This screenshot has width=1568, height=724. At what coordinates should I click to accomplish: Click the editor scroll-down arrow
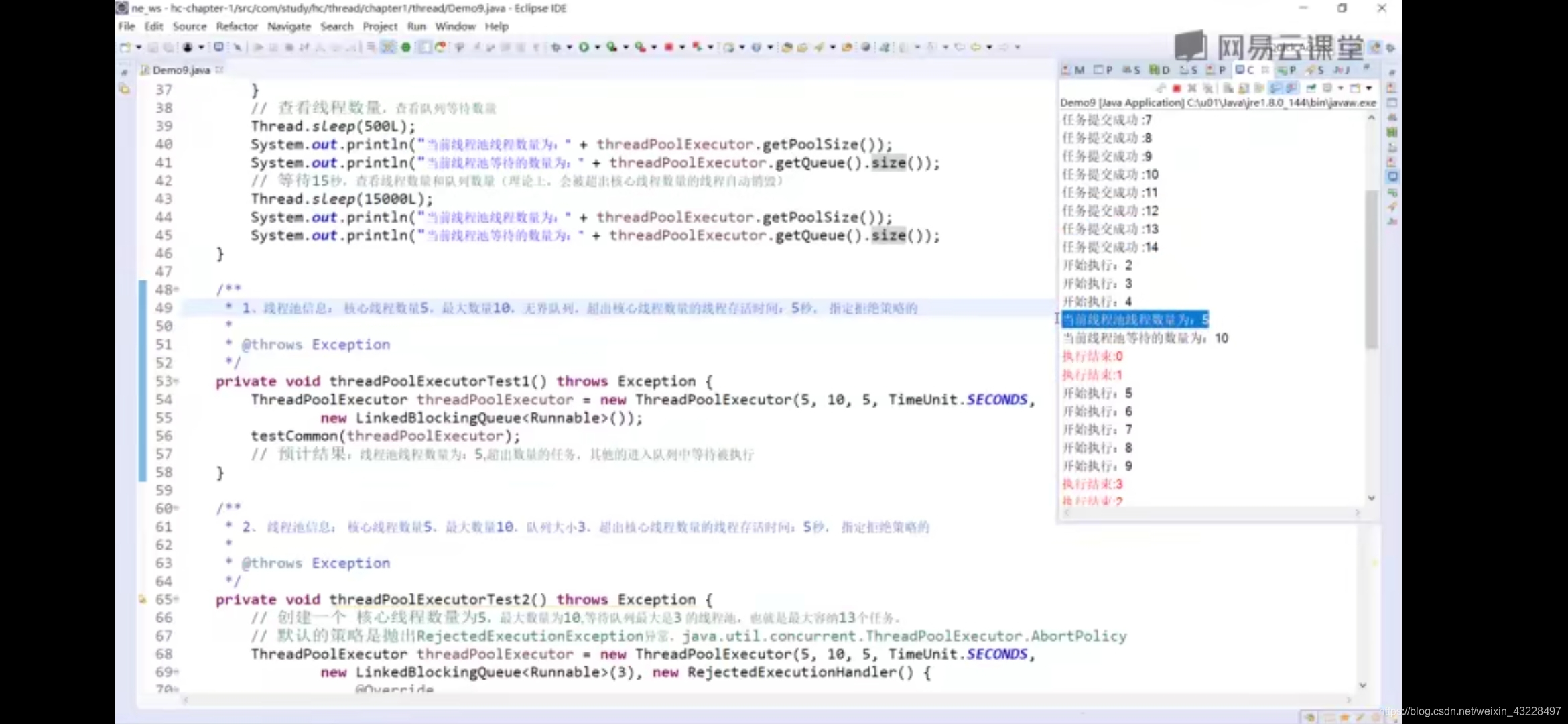point(1362,685)
